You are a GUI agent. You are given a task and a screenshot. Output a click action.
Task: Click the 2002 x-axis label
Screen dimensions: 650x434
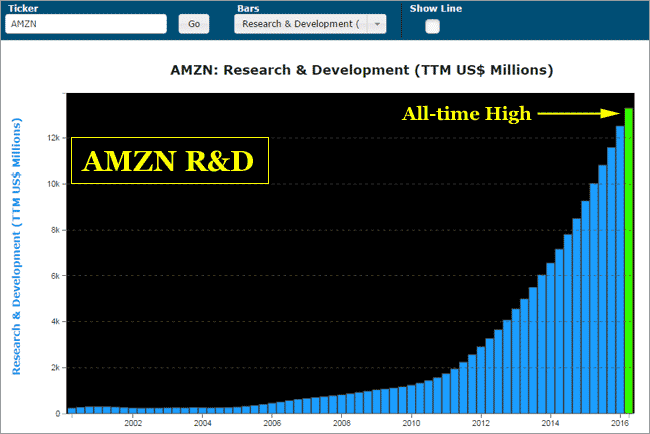coord(133,423)
